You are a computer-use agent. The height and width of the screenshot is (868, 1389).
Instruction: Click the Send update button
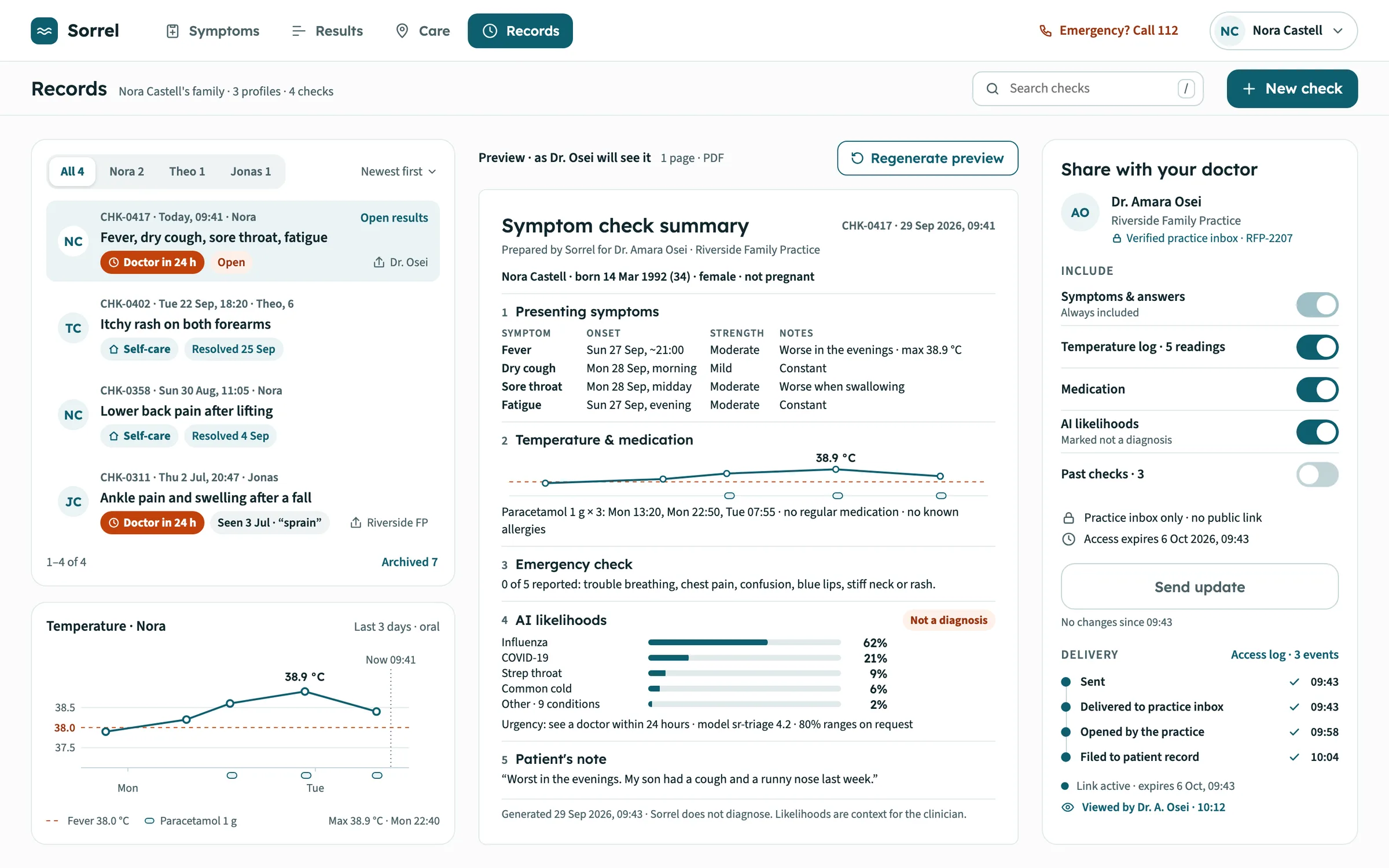click(1200, 586)
